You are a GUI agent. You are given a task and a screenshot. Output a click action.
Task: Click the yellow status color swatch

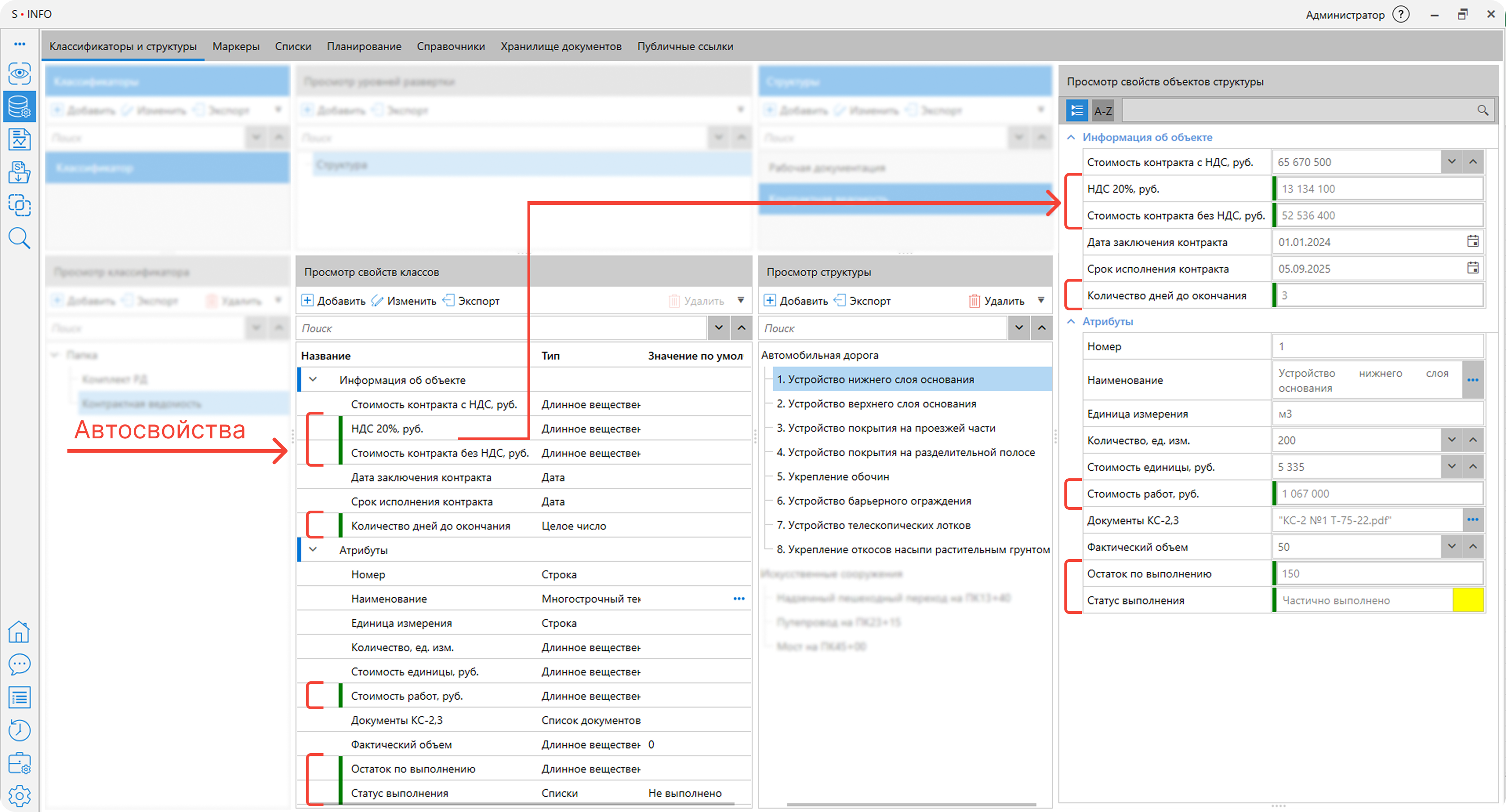pyautogui.click(x=1467, y=600)
